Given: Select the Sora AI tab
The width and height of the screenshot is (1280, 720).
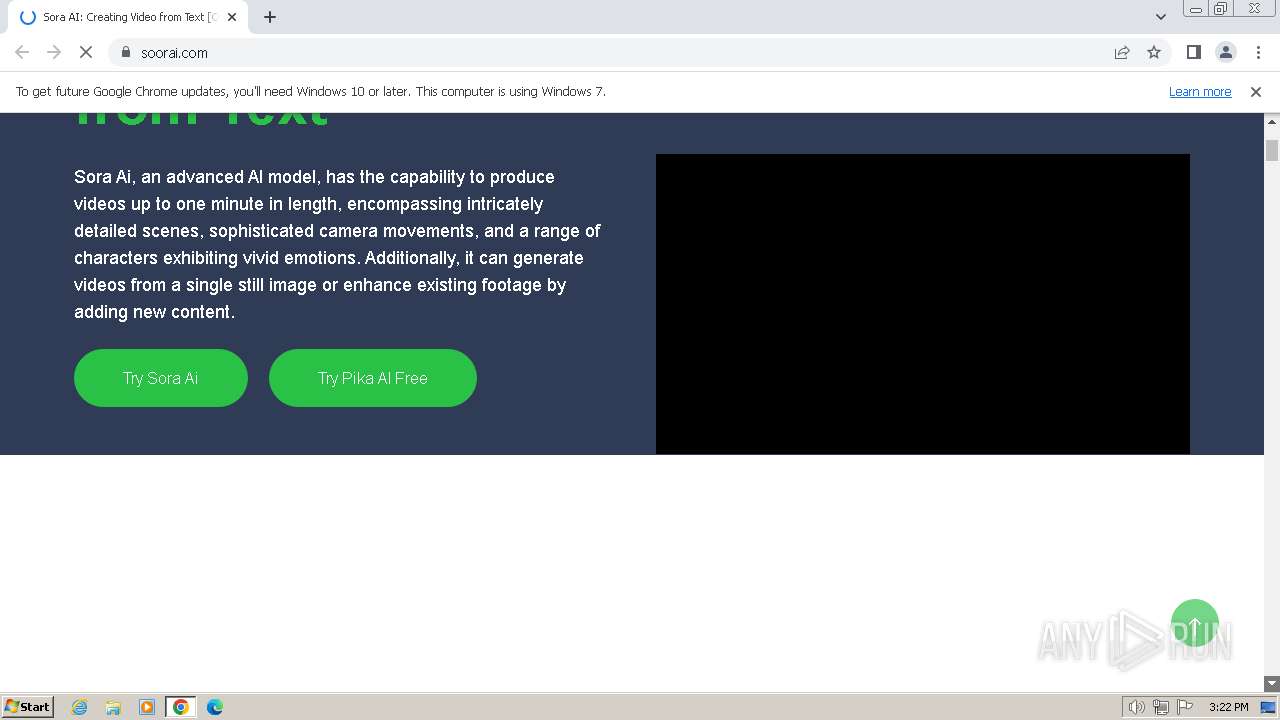Looking at the screenshot, I should pyautogui.click(x=128, y=17).
